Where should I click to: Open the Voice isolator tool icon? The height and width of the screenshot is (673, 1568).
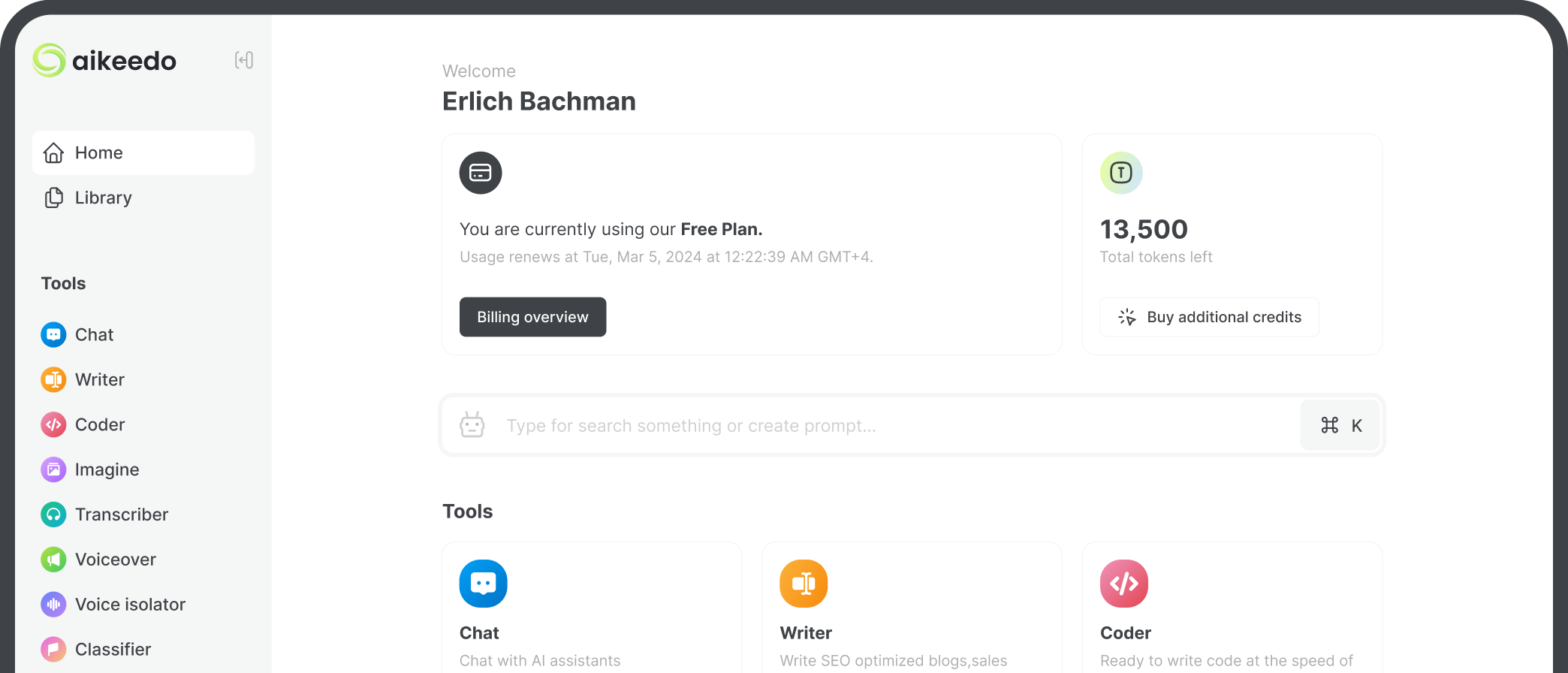[53, 605]
